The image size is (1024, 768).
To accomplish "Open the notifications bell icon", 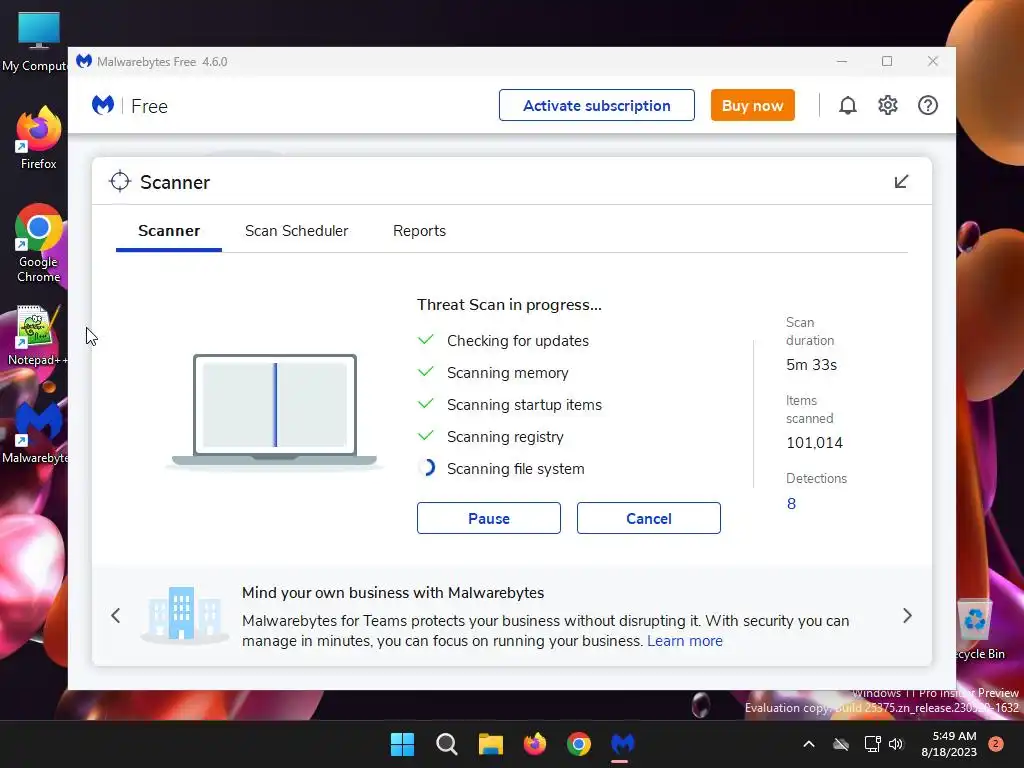I will point(848,105).
